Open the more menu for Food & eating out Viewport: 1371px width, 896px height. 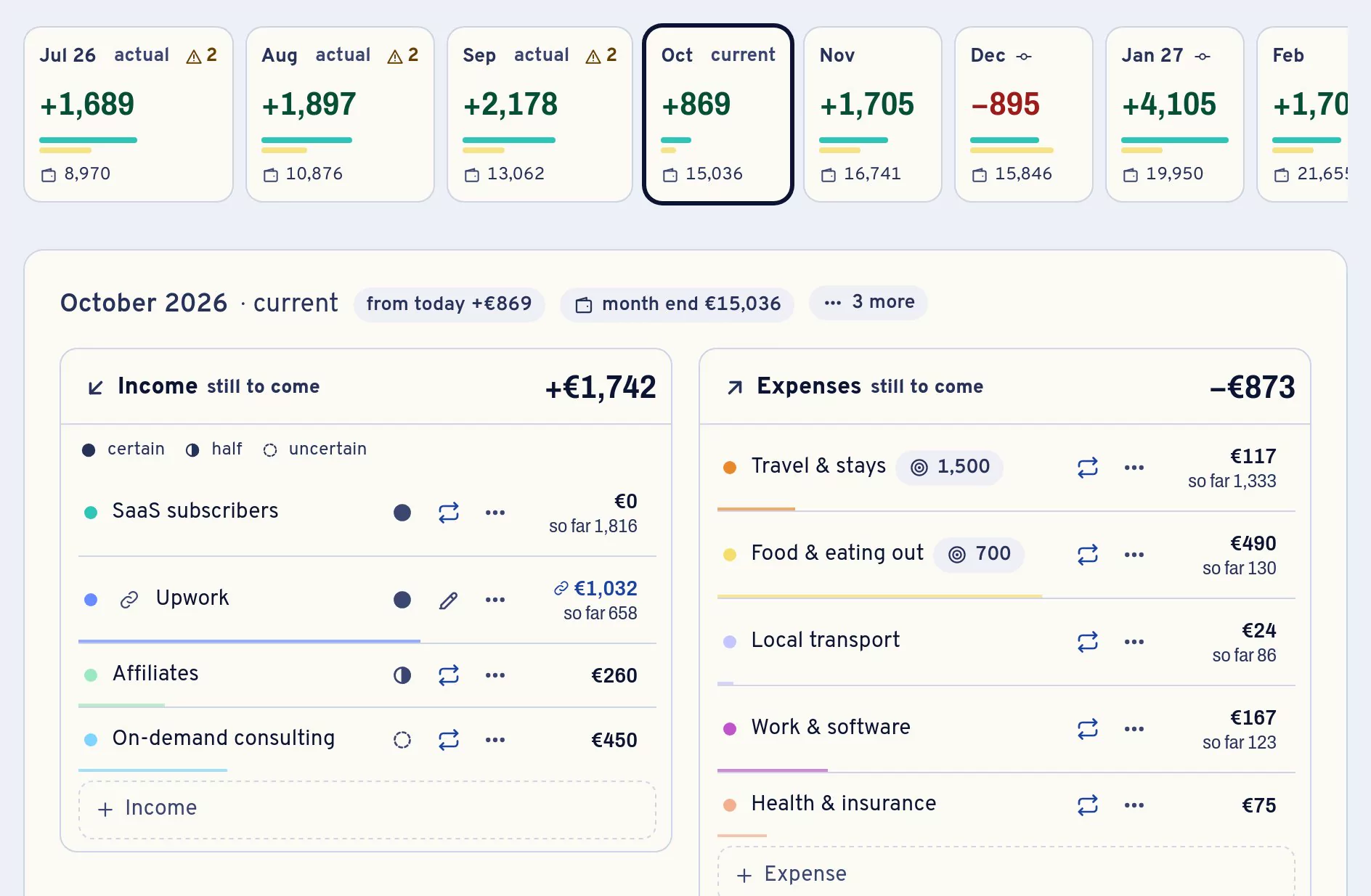pos(1134,555)
